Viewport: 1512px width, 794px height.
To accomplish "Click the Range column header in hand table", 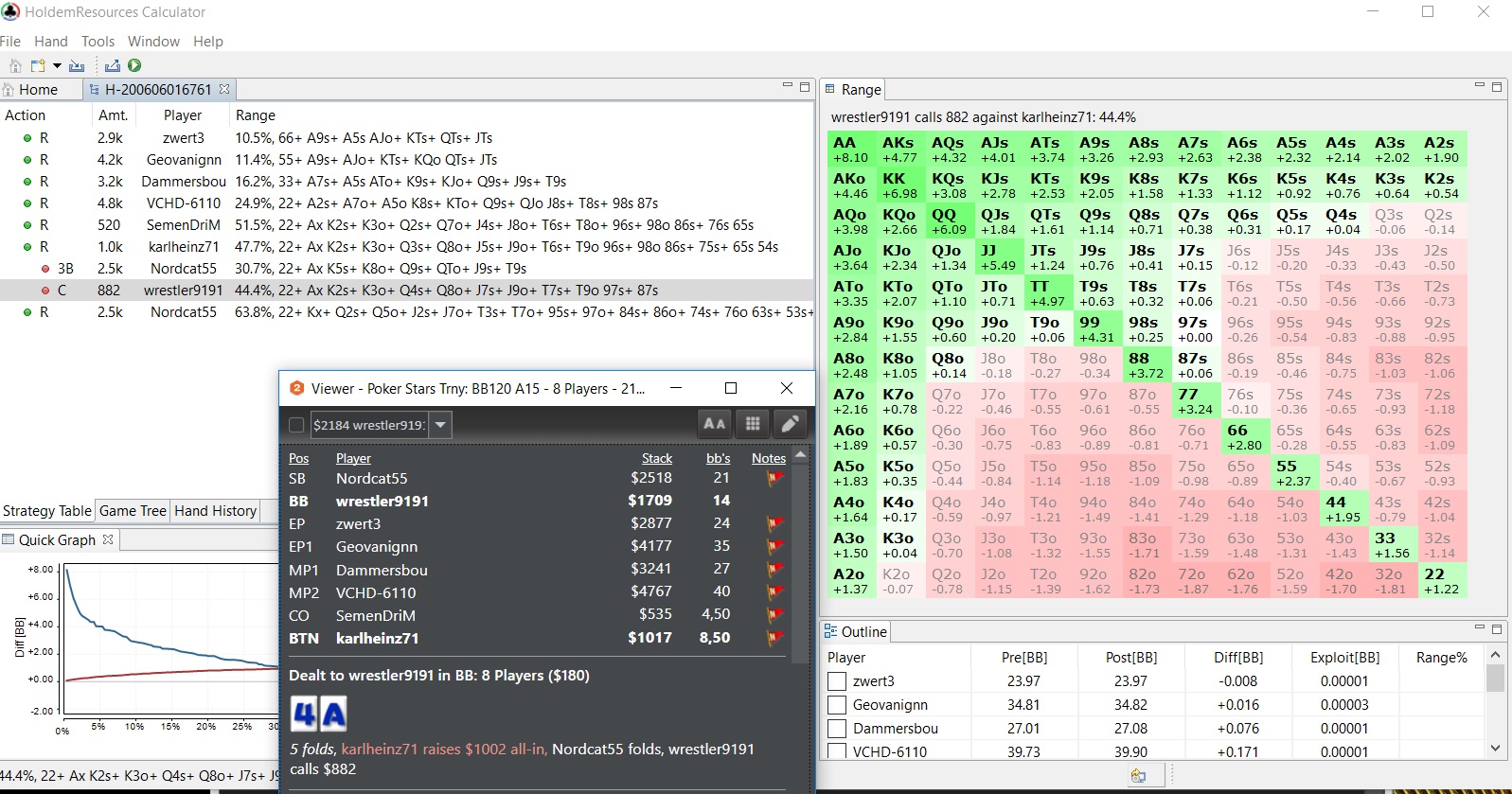I will pyautogui.click(x=256, y=115).
